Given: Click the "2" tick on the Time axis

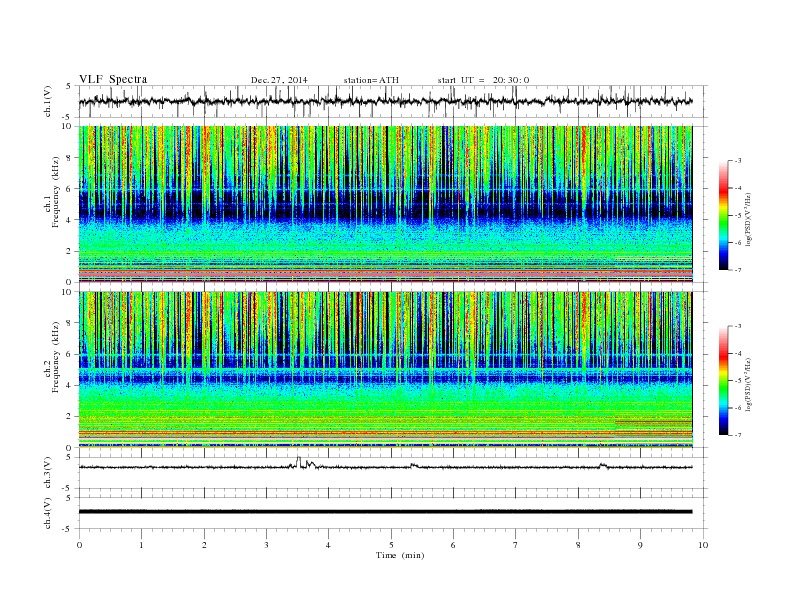Looking at the screenshot, I should pyautogui.click(x=204, y=545).
